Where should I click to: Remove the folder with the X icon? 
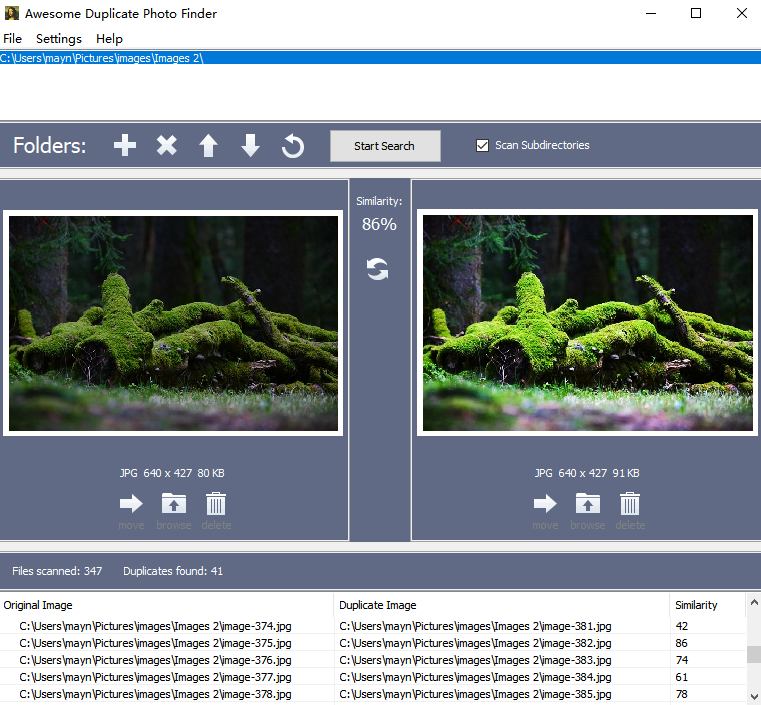coord(167,146)
